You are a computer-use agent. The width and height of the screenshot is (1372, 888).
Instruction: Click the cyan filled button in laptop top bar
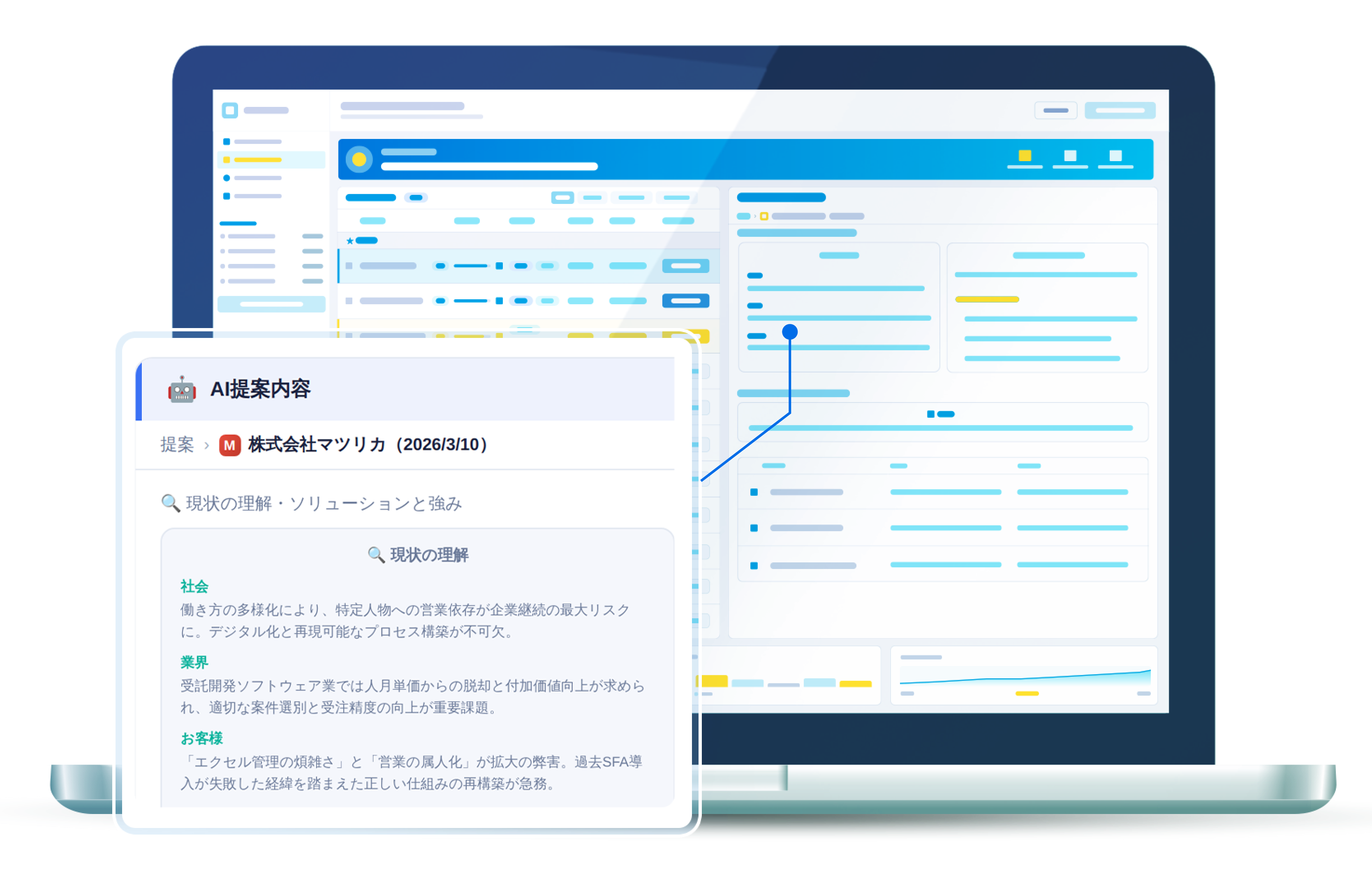(x=1120, y=110)
